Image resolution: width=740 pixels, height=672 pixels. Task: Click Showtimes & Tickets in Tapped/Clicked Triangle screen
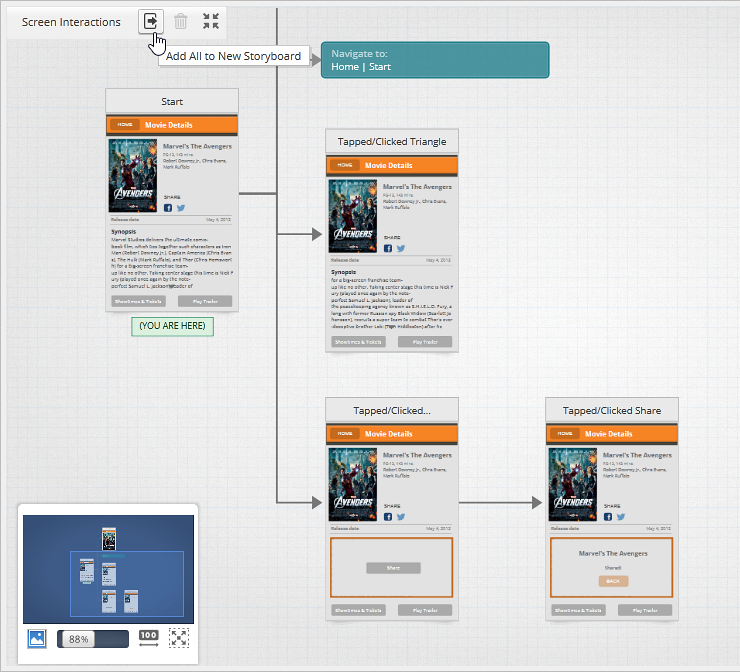point(358,342)
